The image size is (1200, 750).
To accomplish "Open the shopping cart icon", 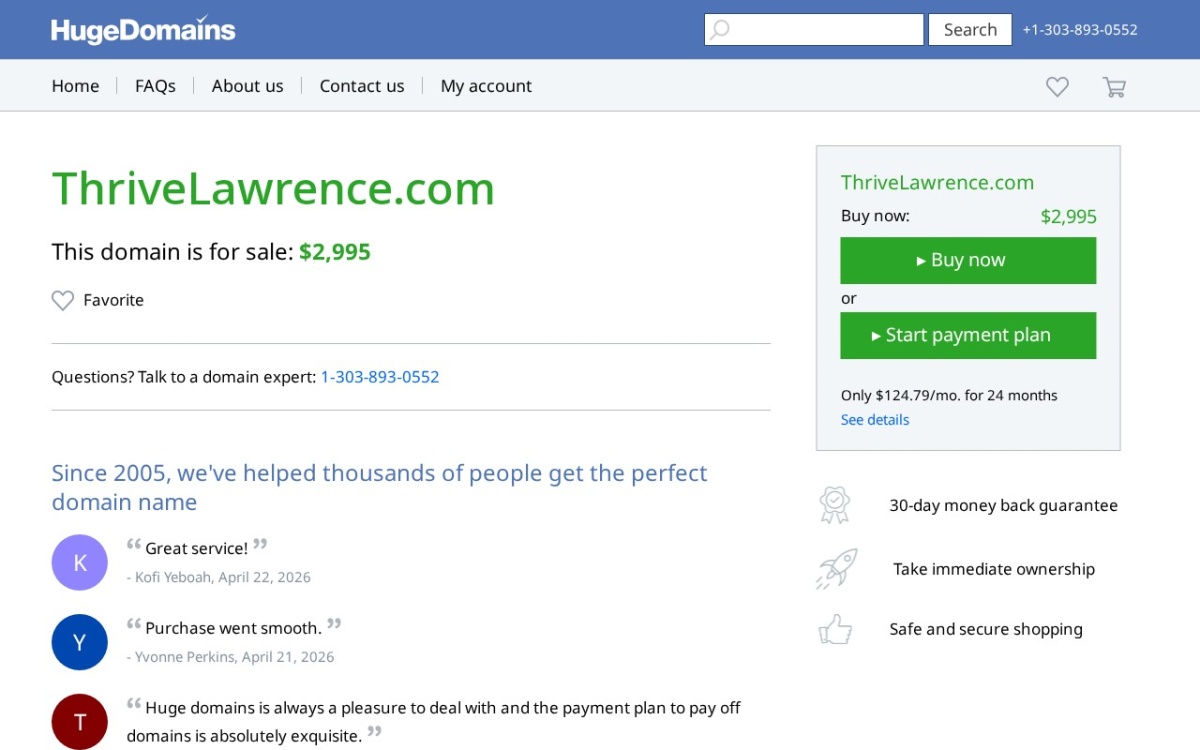I will (x=1114, y=87).
